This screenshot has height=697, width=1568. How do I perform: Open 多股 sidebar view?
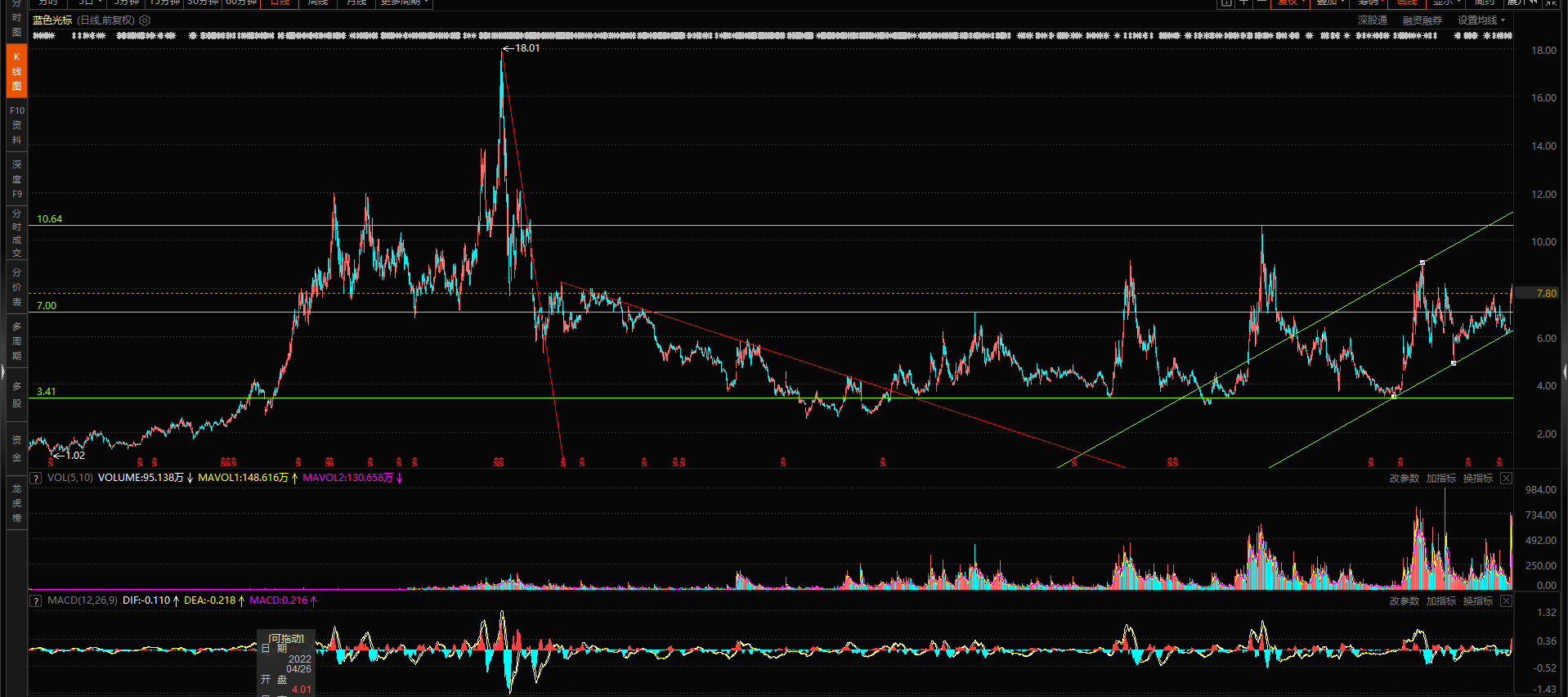(x=16, y=394)
